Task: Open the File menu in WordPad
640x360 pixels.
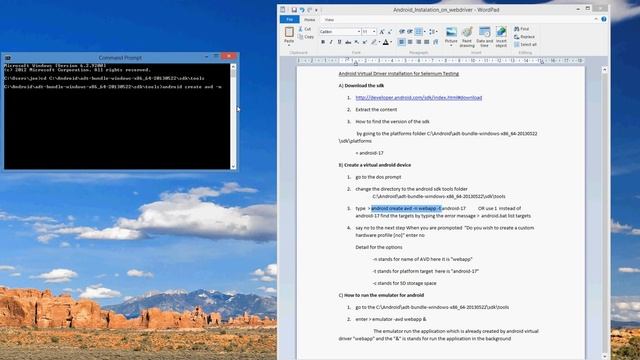Action: 289,20
